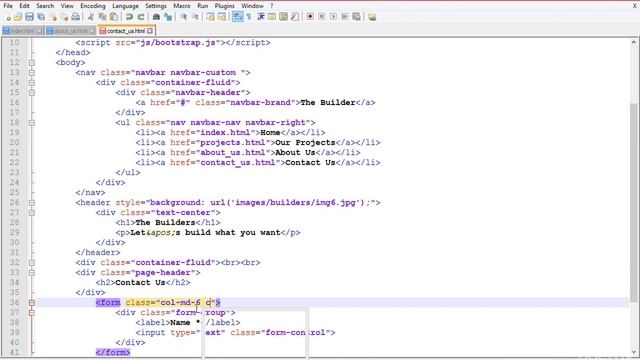Viewport: 640px width, 360px height.
Task: Toggle synchronized vertical scrolling
Action: [x=210, y=17]
